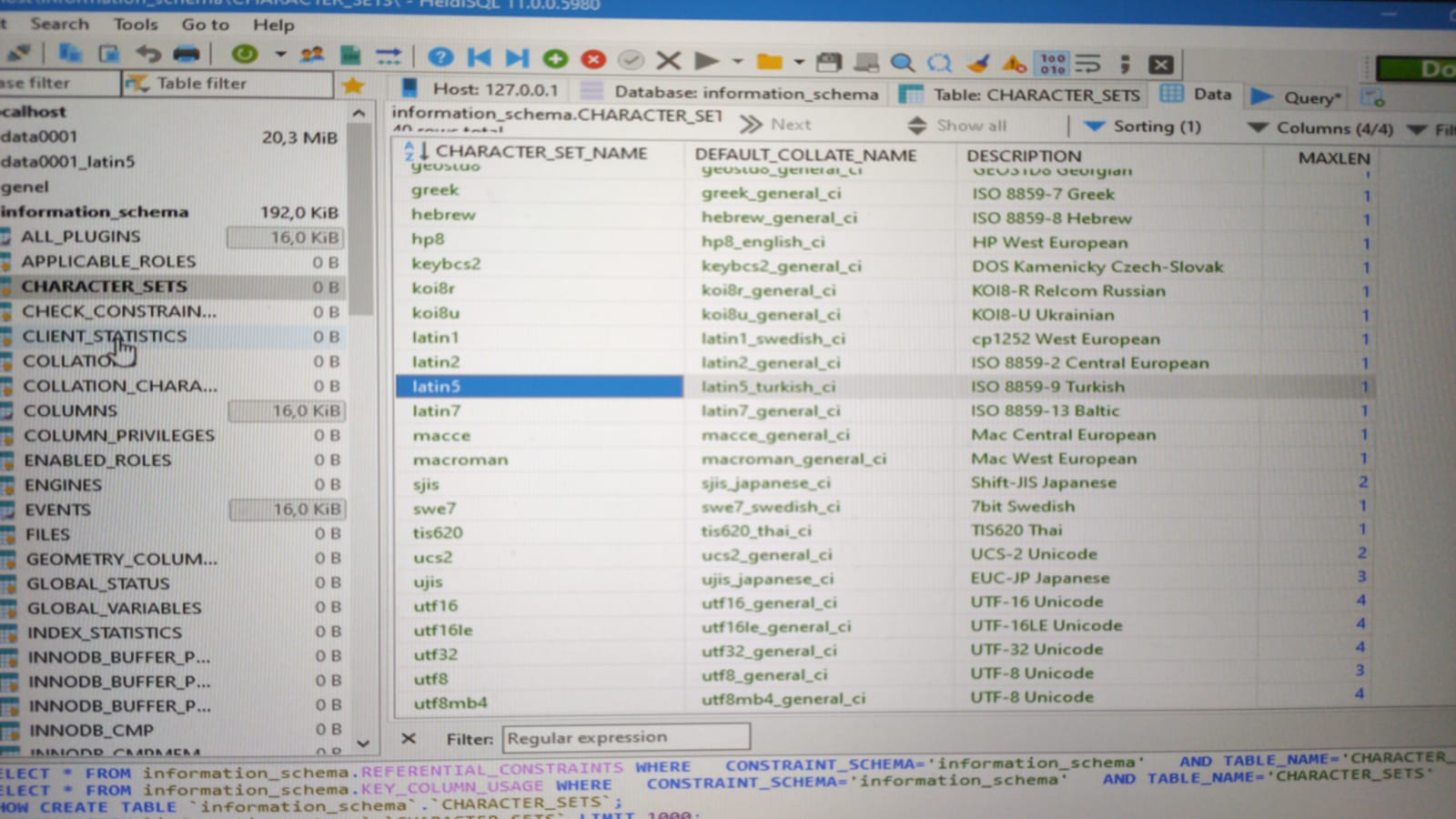Click the broom Clear icon
The height and width of the screenshot is (819, 1456).
click(x=977, y=64)
